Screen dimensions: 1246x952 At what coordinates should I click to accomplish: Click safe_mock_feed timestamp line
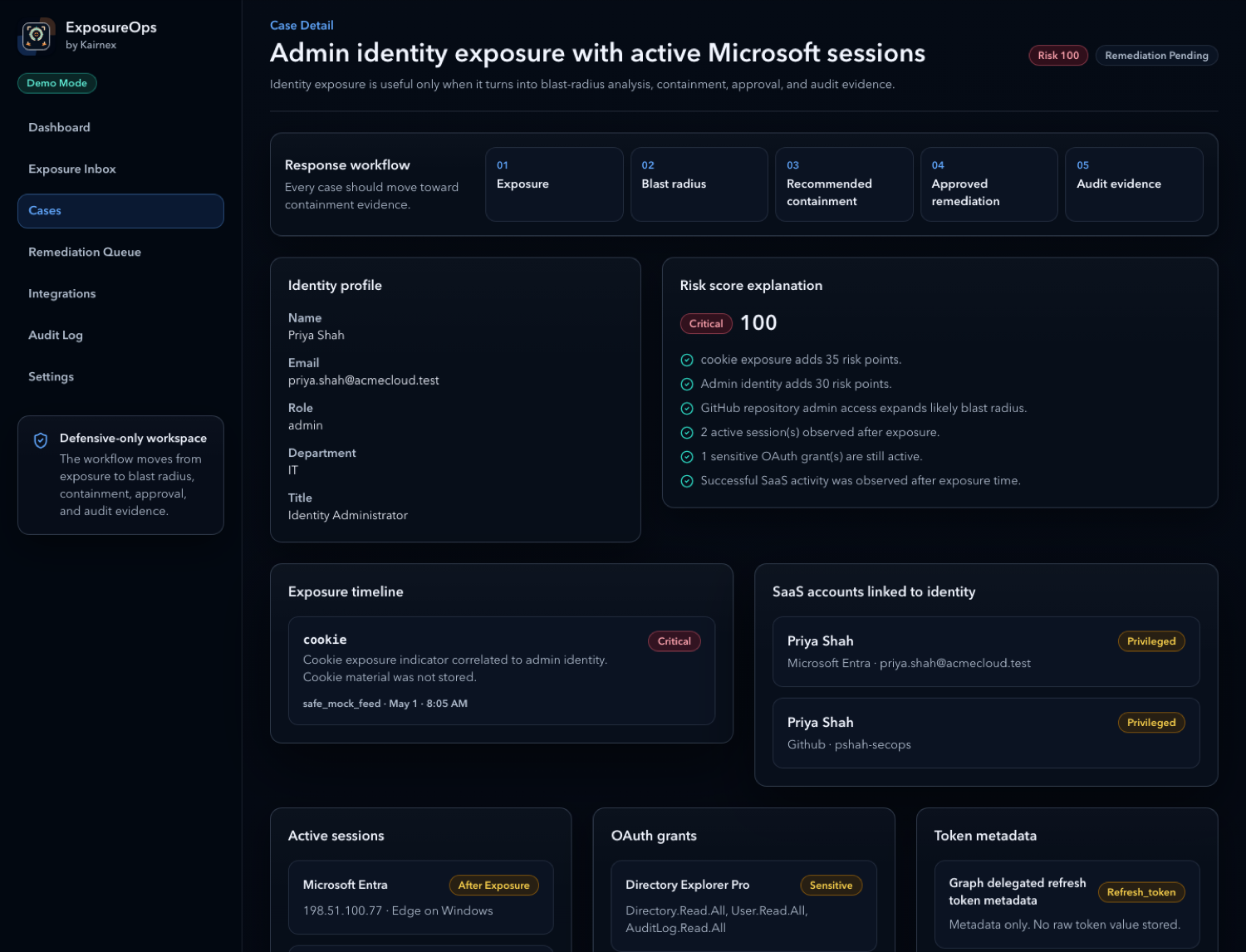(385, 704)
